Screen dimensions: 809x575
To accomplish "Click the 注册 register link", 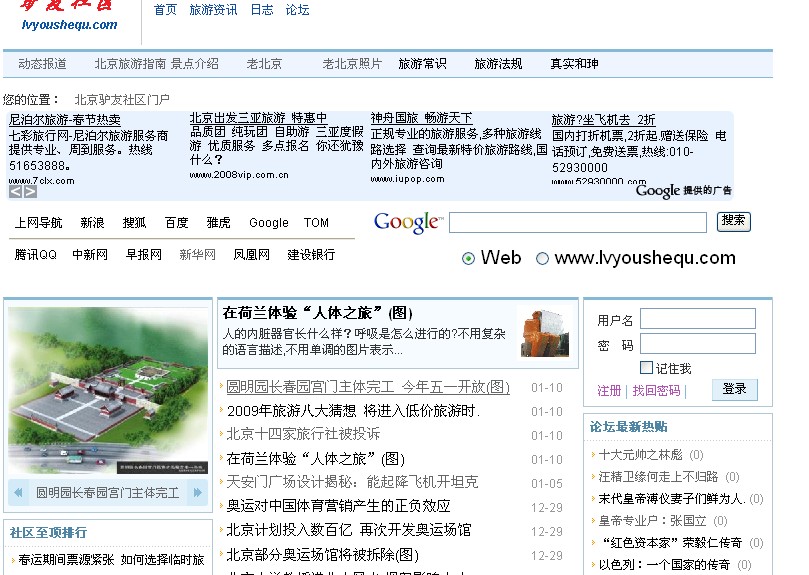I will pos(609,390).
